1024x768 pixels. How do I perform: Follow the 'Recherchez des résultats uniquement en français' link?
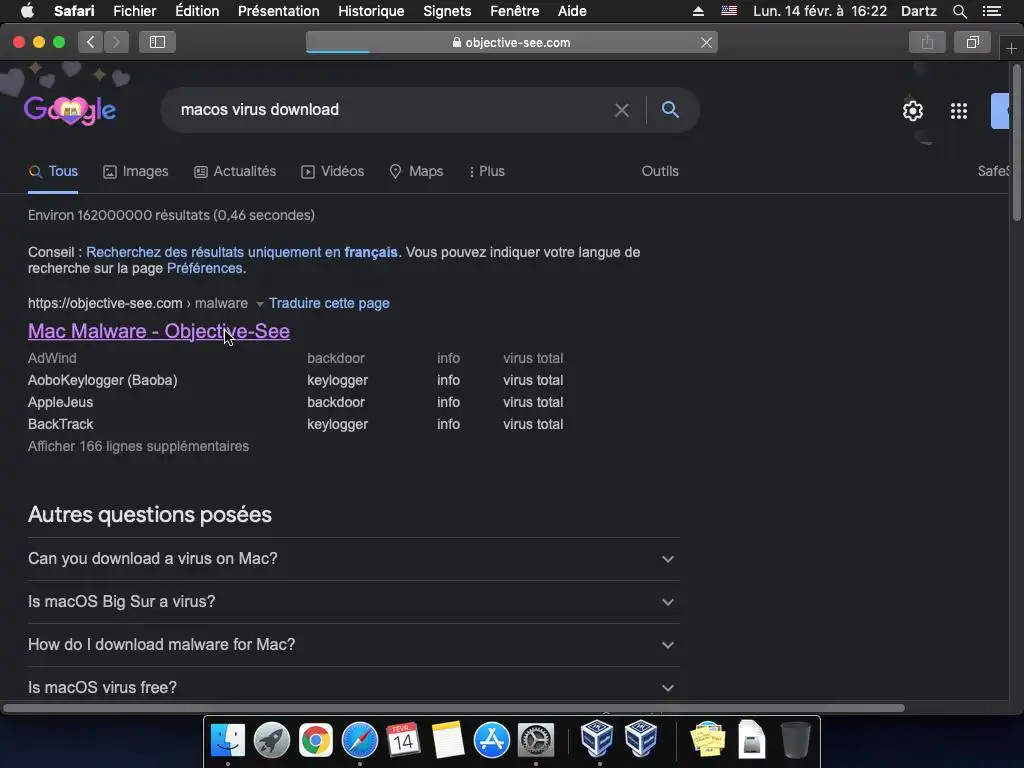tap(242, 252)
